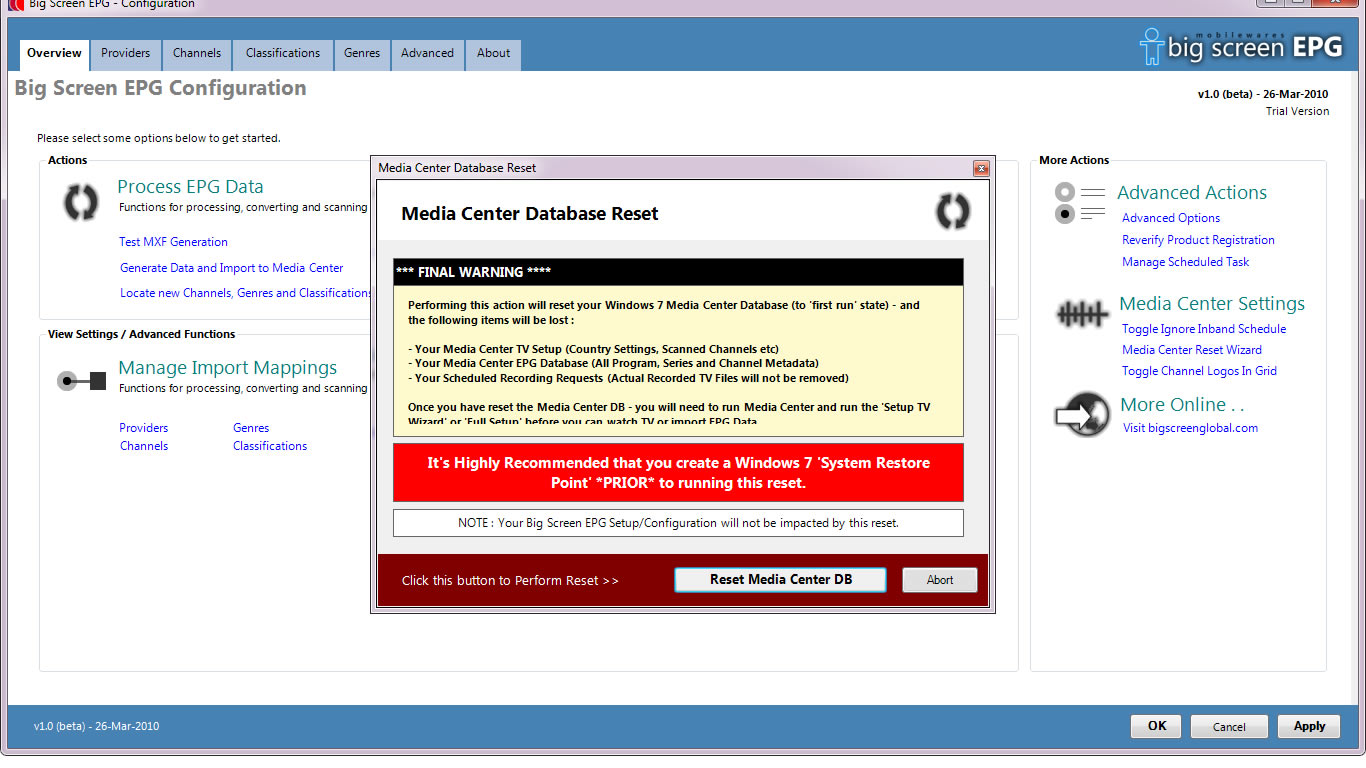Click the Big Screen EPG Configuration title
The width and height of the screenshot is (1366, 768).
160,88
